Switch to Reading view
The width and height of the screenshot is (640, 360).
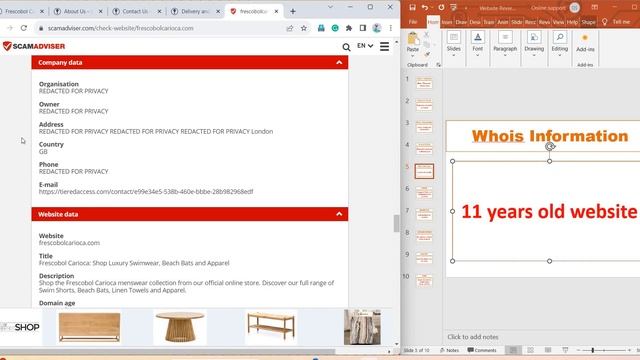click(548, 350)
